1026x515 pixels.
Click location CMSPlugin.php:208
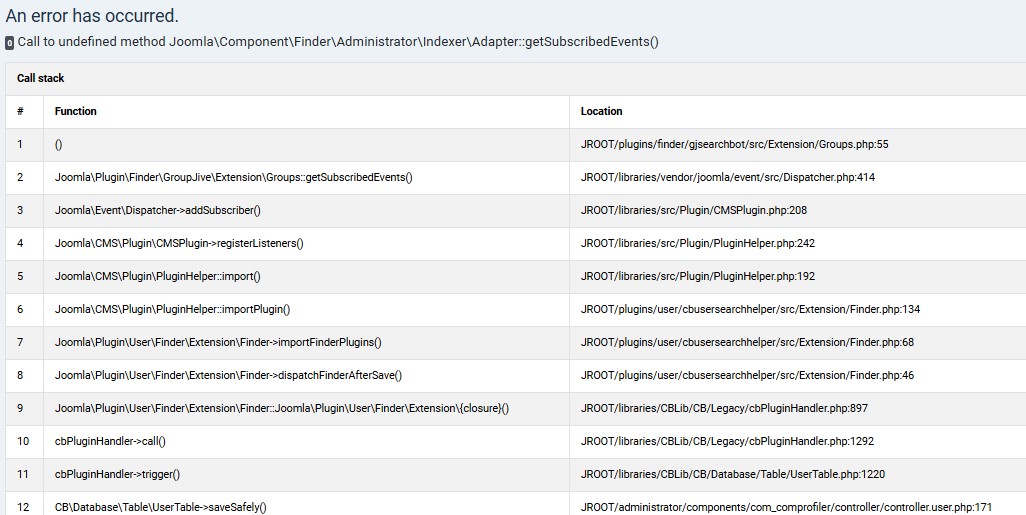pyautogui.click(x=694, y=210)
